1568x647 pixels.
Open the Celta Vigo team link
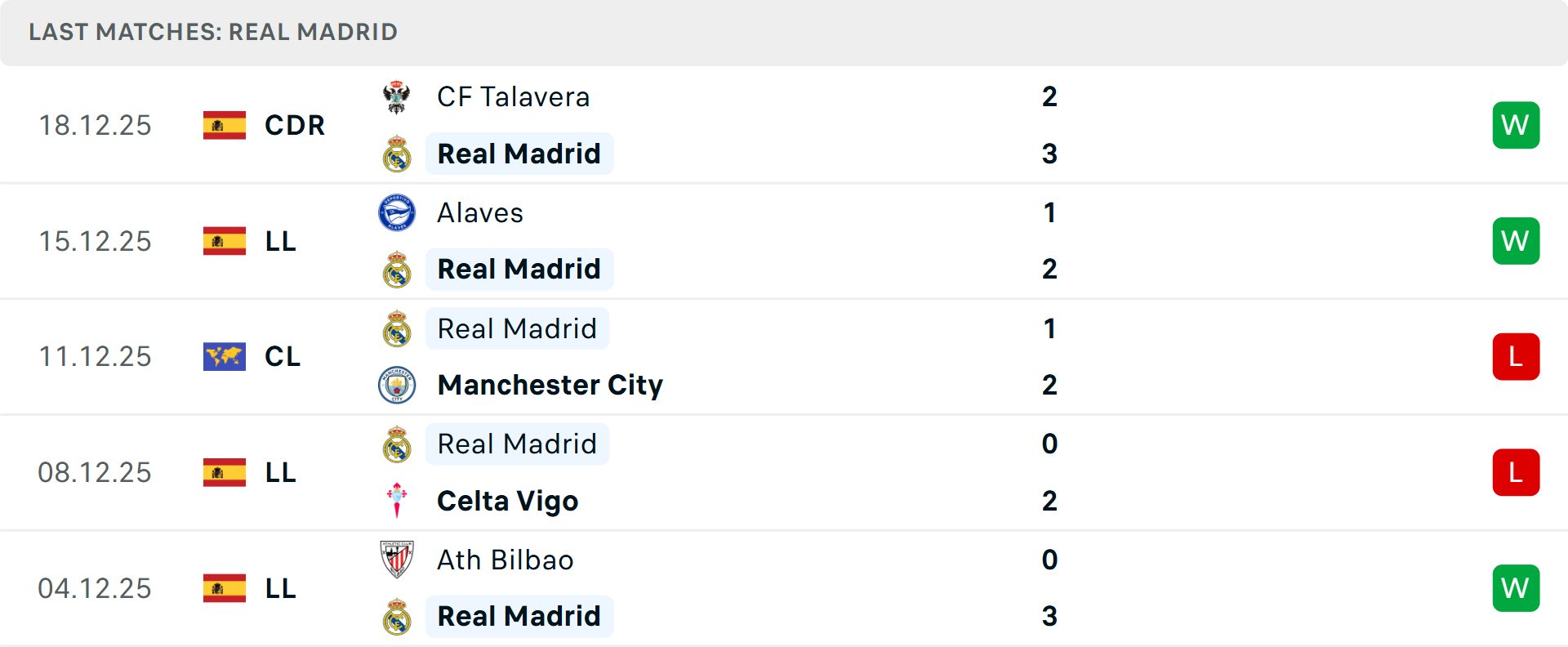(x=507, y=501)
